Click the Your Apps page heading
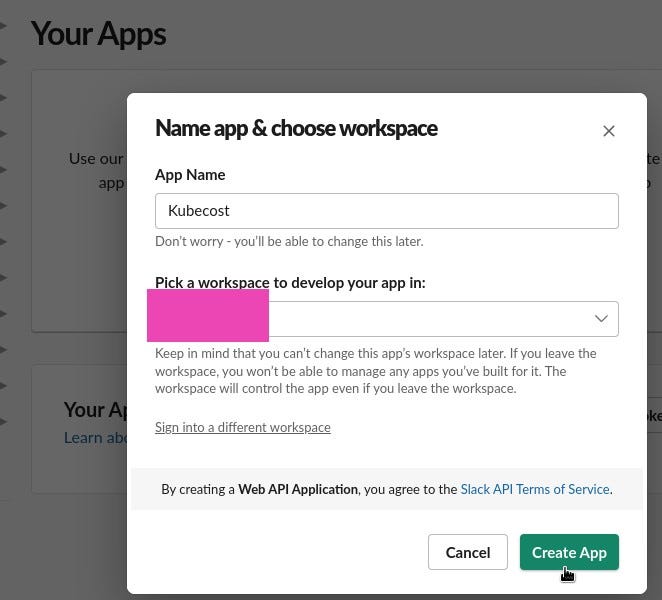Viewport: 662px width, 600px height. [99, 34]
